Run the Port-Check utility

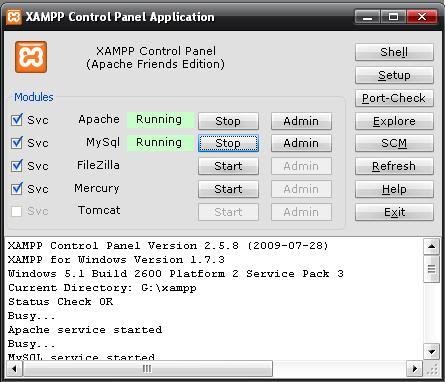(x=394, y=98)
